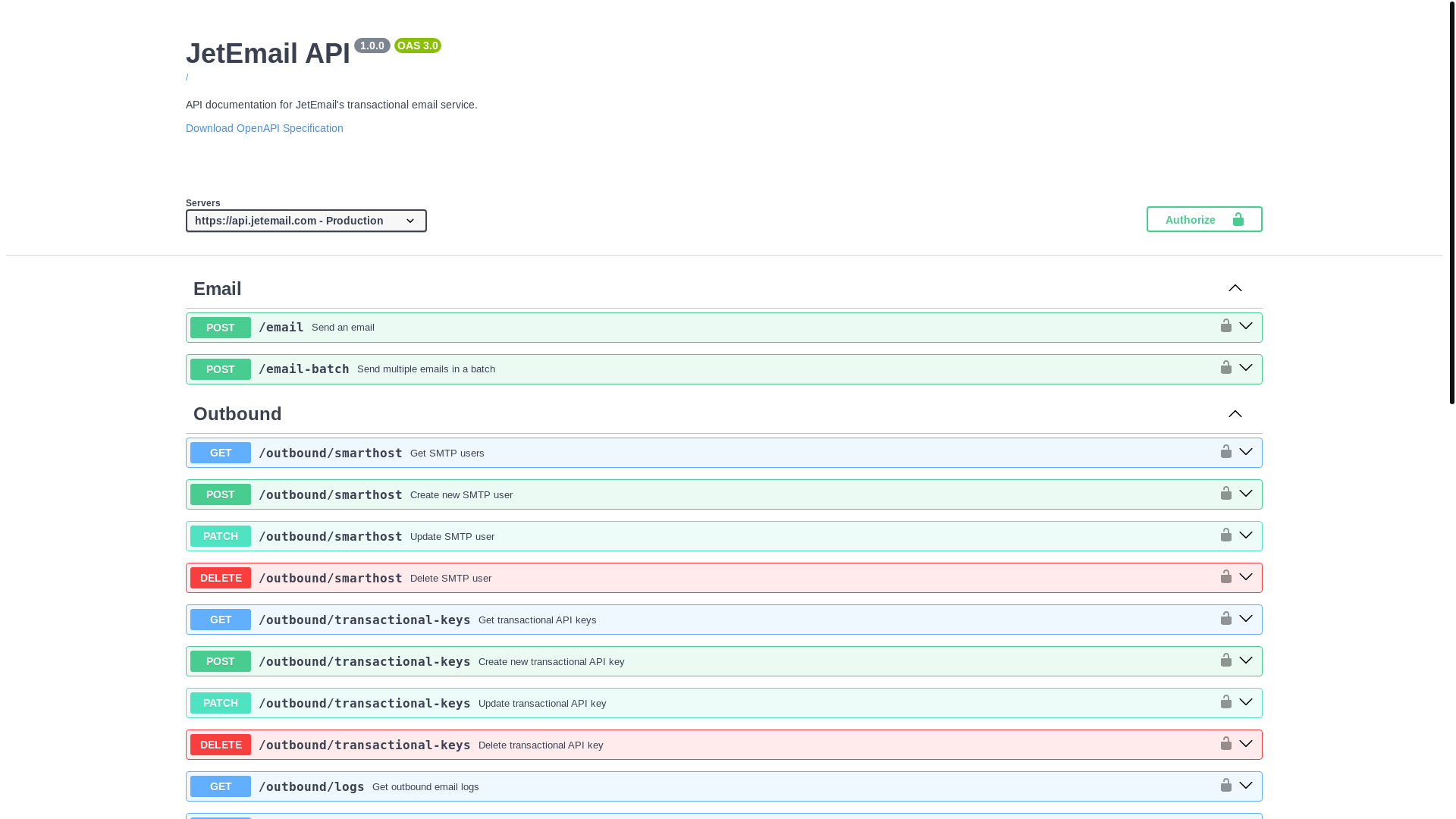Expand PATCH /outbound/transactional-keys chevron arrow
The image size is (1456, 819).
click(1246, 702)
